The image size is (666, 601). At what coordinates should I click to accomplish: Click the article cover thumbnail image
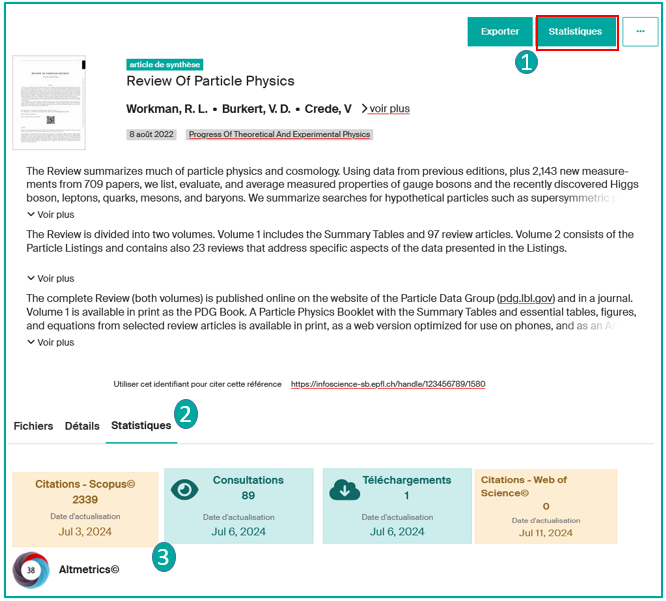[x=49, y=102]
